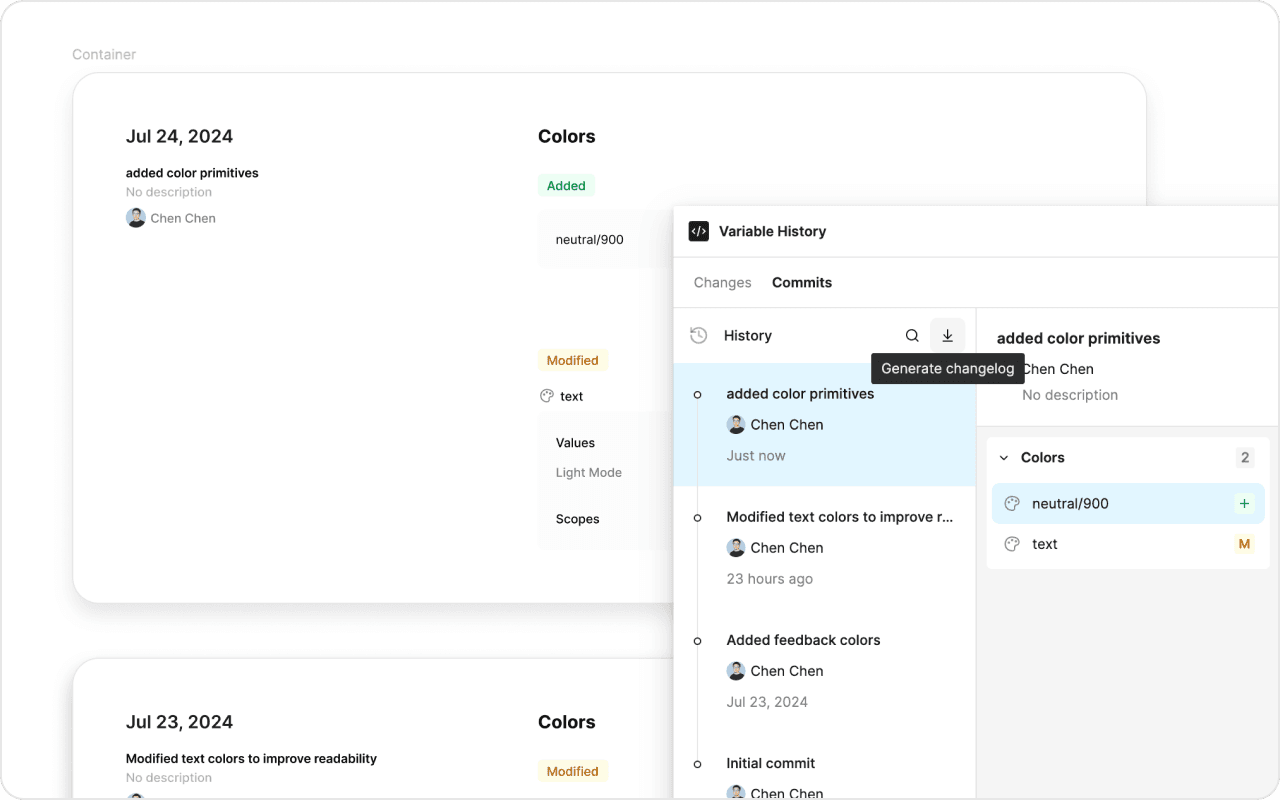Click avatar in Added feedback colors commit
This screenshot has height=800, width=1280.
[x=736, y=671]
